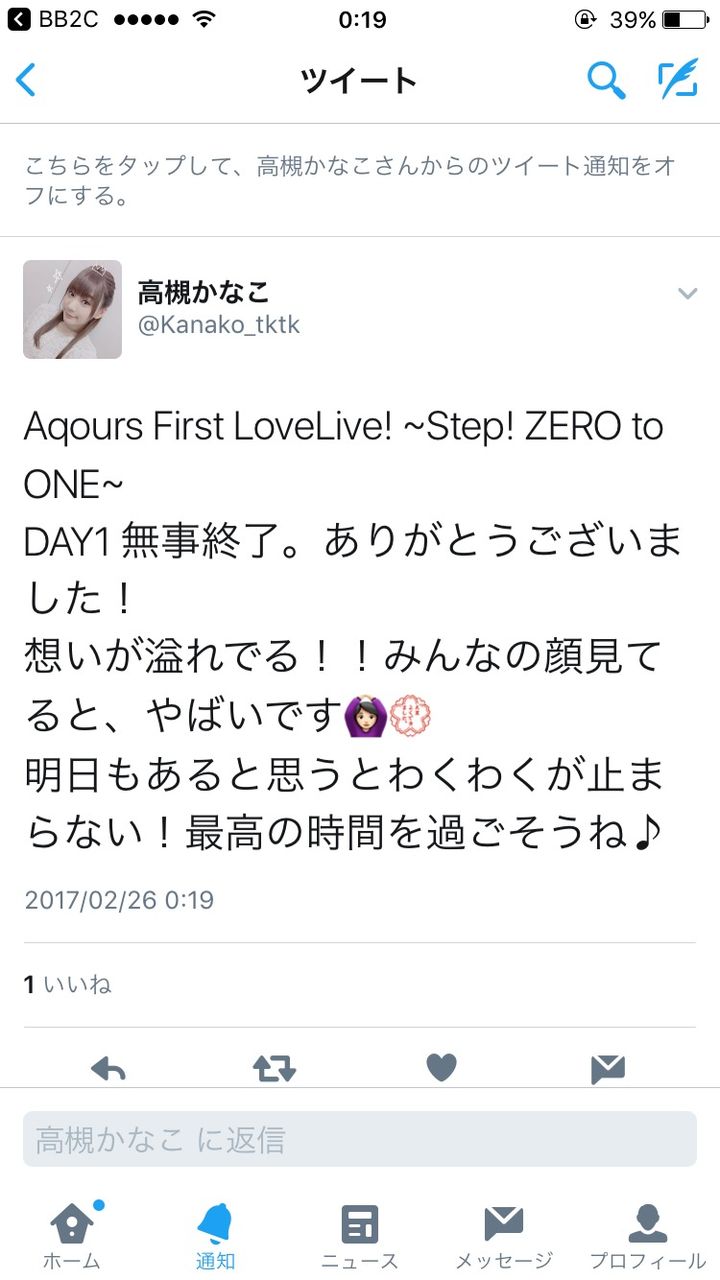Like the tweet with the heart icon
This screenshot has height=1280, width=720.
click(441, 1068)
